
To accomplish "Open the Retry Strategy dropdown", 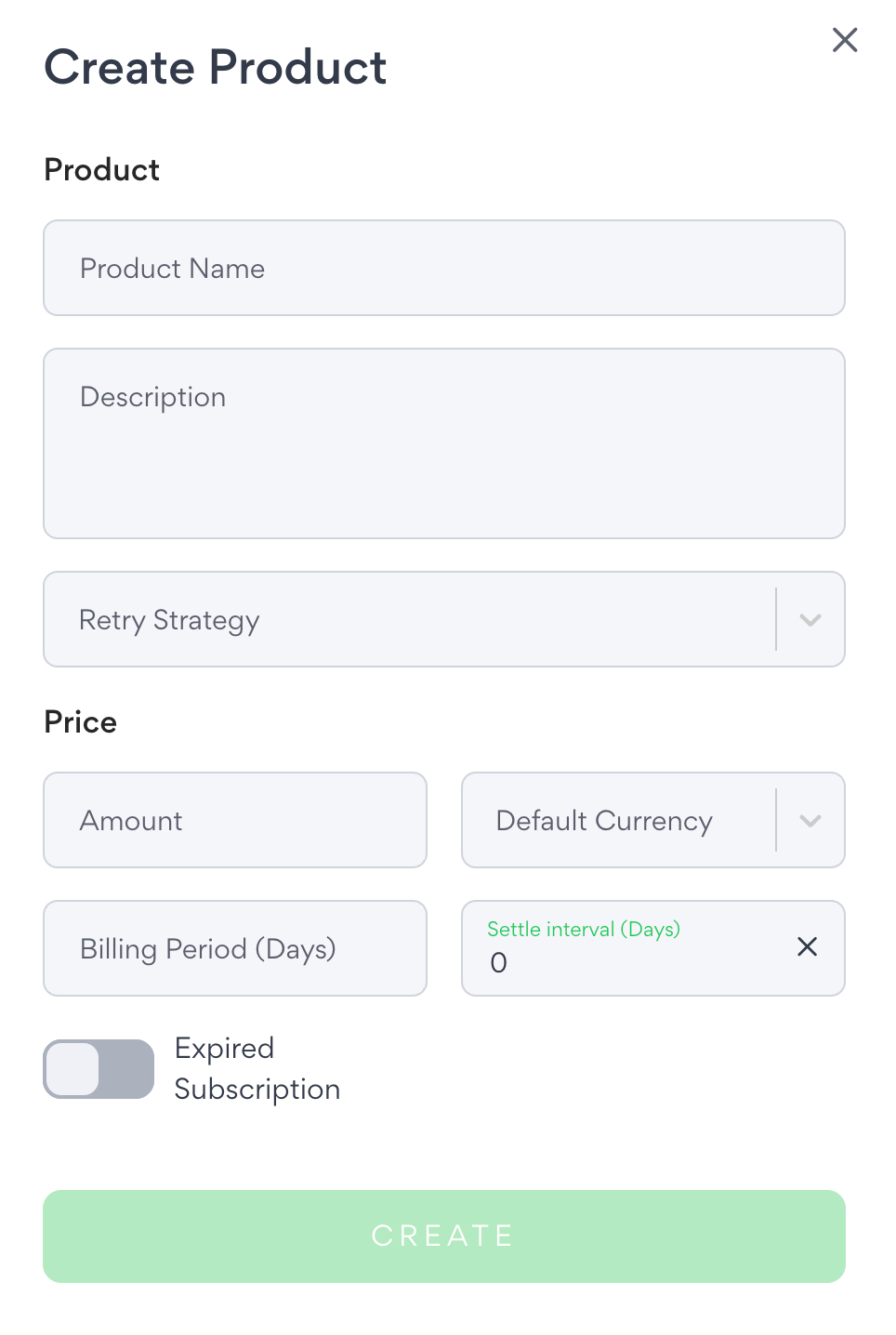I will 444,619.
